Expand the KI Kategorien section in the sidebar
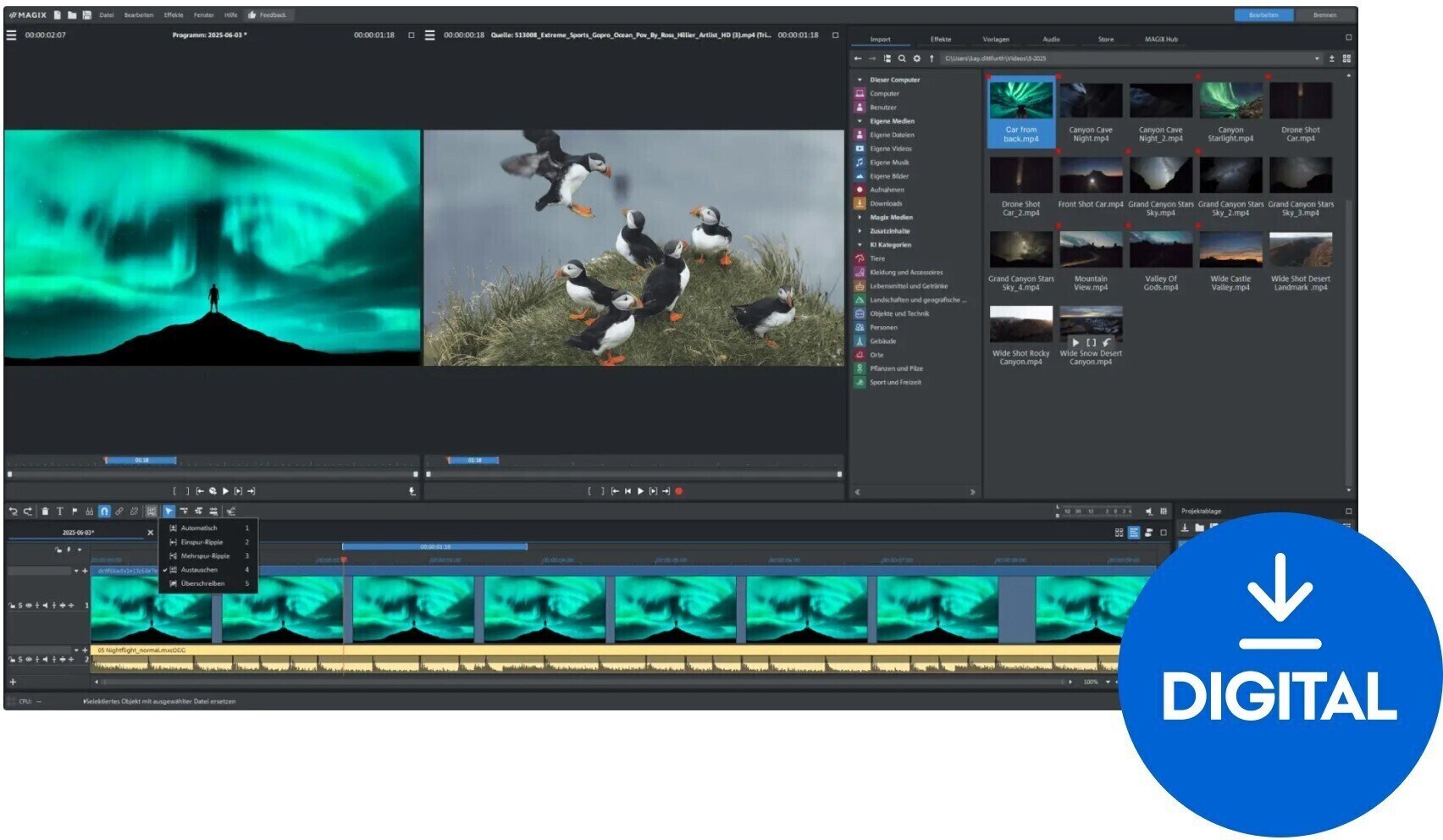This screenshot has width=1443, height=840. point(860,245)
